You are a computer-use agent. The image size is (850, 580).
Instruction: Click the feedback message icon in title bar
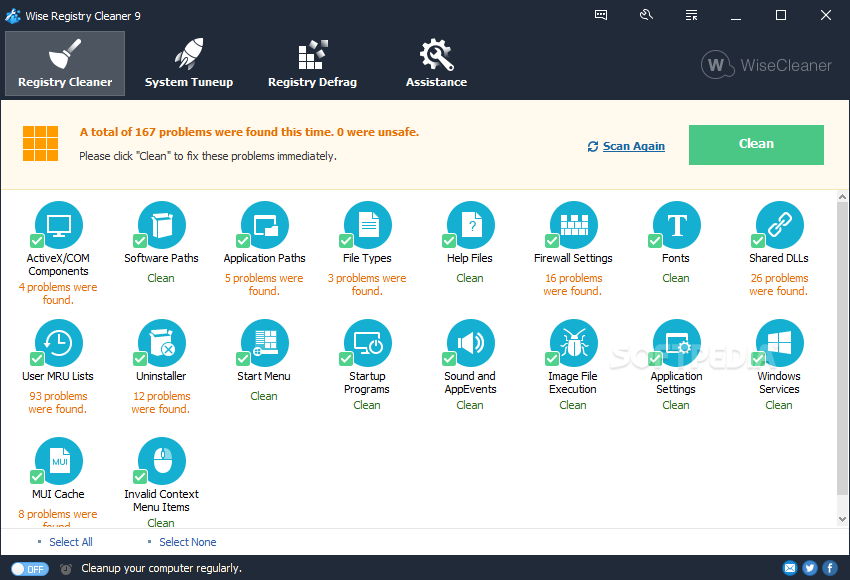[x=601, y=15]
